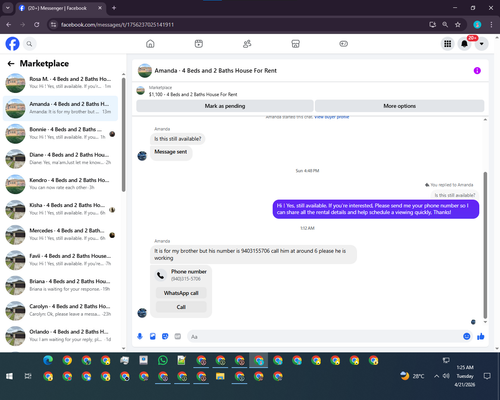The height and width of the screenshot is (400, 500).
Task: Go to the Home feed icon
Action: 150,44
